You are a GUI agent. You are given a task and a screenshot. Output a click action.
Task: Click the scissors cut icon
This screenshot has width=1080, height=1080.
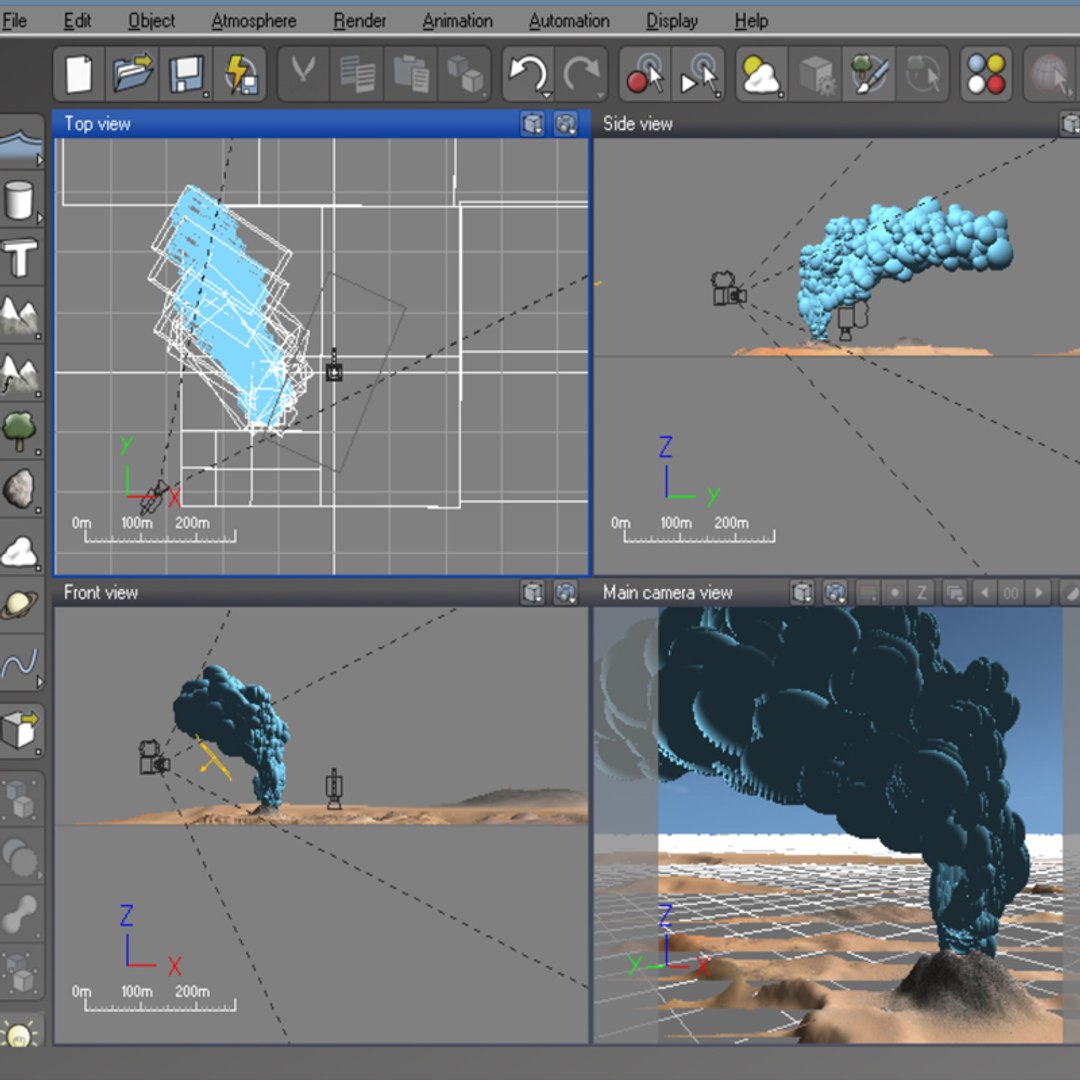pos(304,74)
